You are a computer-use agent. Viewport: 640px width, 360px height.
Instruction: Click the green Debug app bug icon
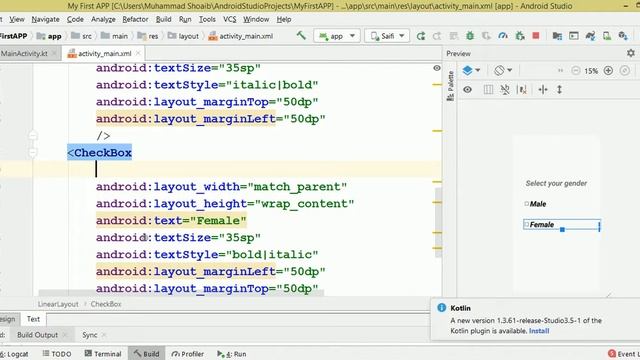pyautogui.click(x=470, y=36)
